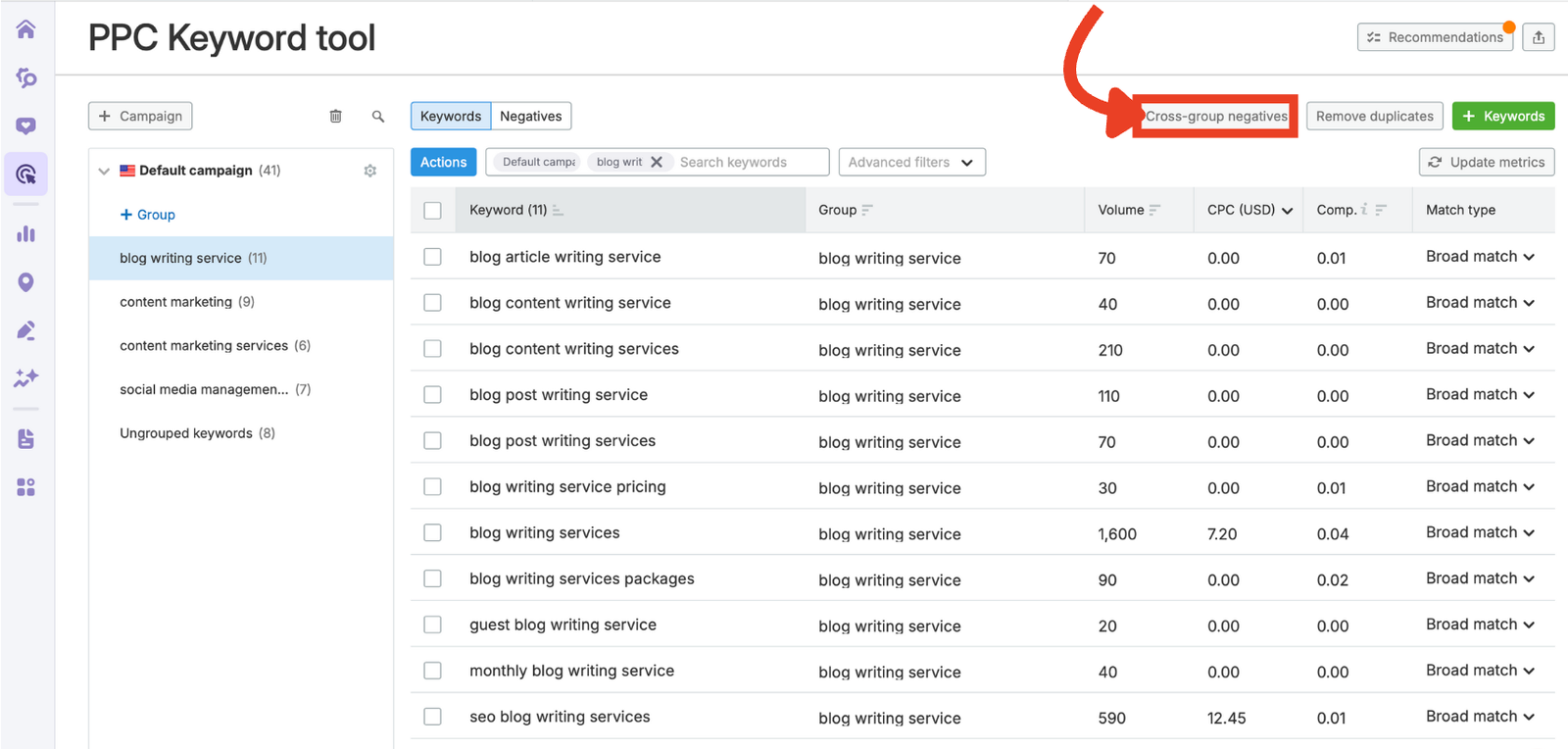This screenshot has width=1568, height=749.
Task: Check blog writing service pricing row
Action: tap(432, 487)
